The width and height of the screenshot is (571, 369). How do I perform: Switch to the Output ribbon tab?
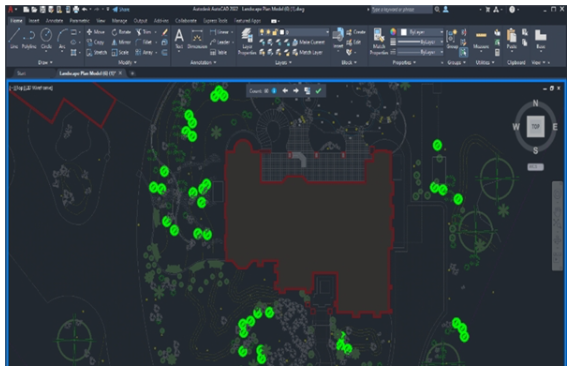point(140,21)
